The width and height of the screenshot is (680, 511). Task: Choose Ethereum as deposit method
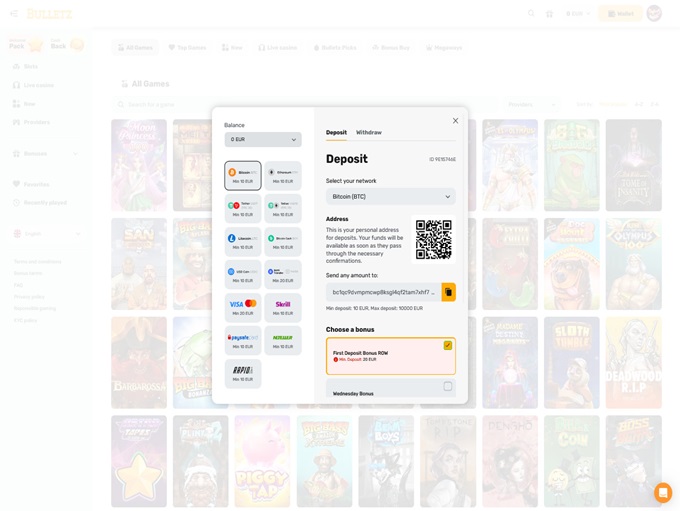pyautogui.click(x=283, y=175)
